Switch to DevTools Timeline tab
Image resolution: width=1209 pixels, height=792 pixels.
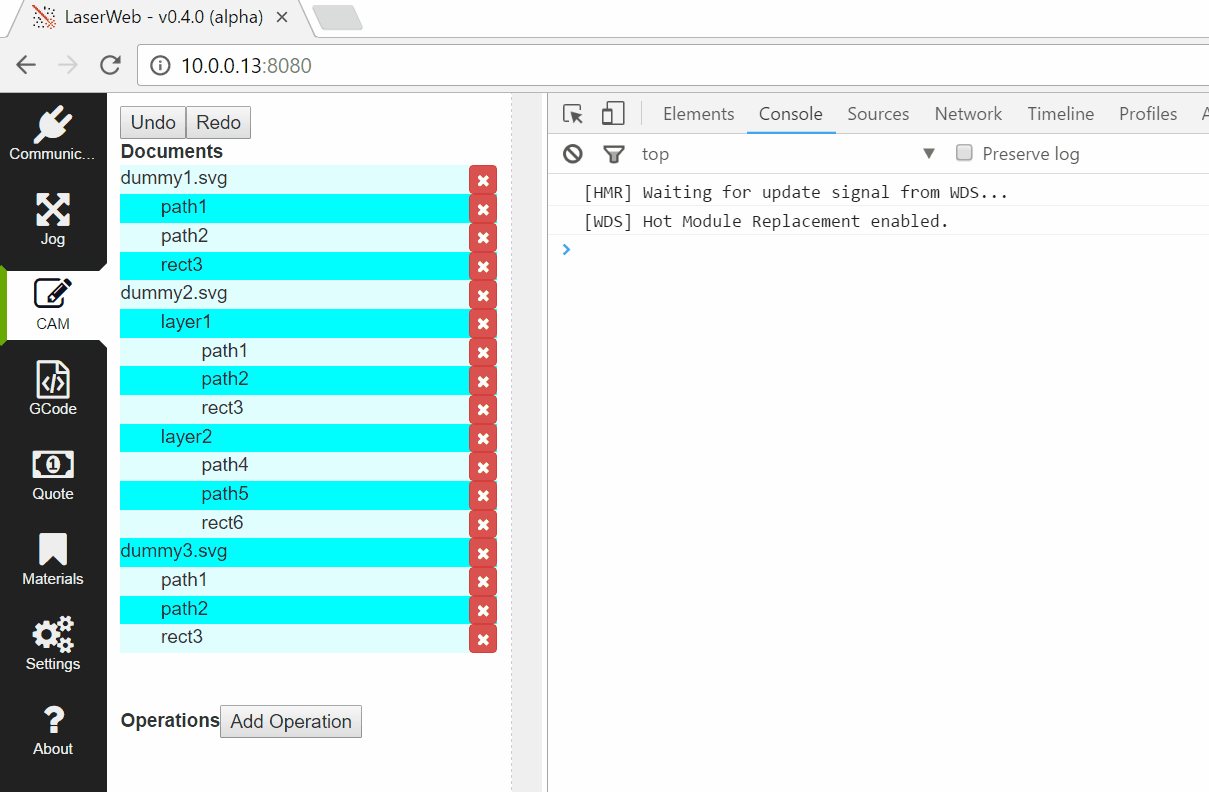pos(1061,114)
